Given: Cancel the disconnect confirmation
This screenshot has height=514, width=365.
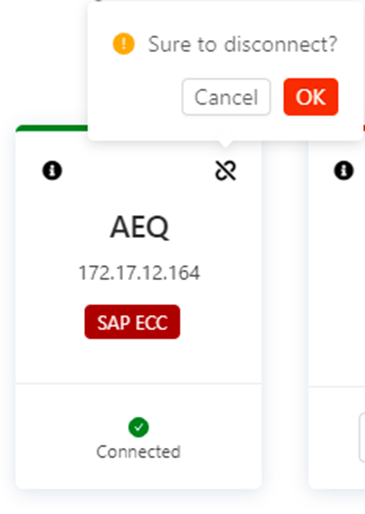Looking at the screenshot, I should (x=226, y=97).
